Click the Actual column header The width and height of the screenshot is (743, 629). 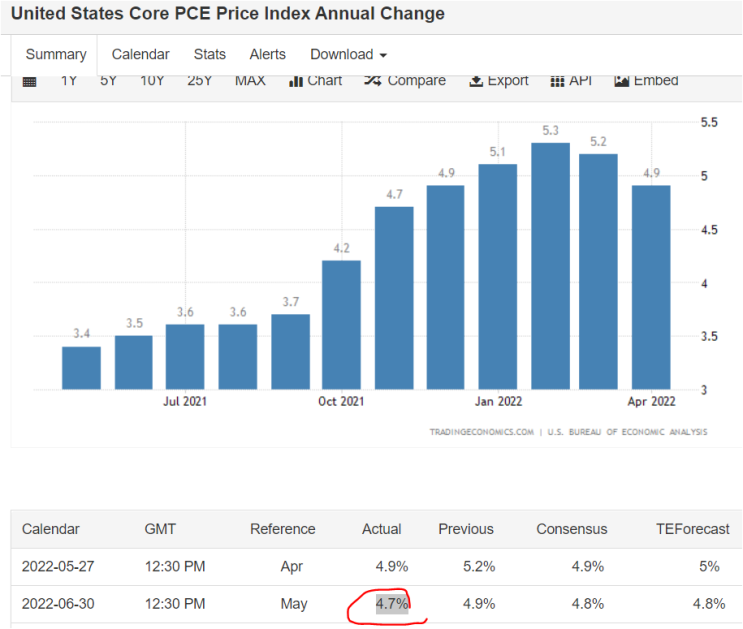(381, 529)
